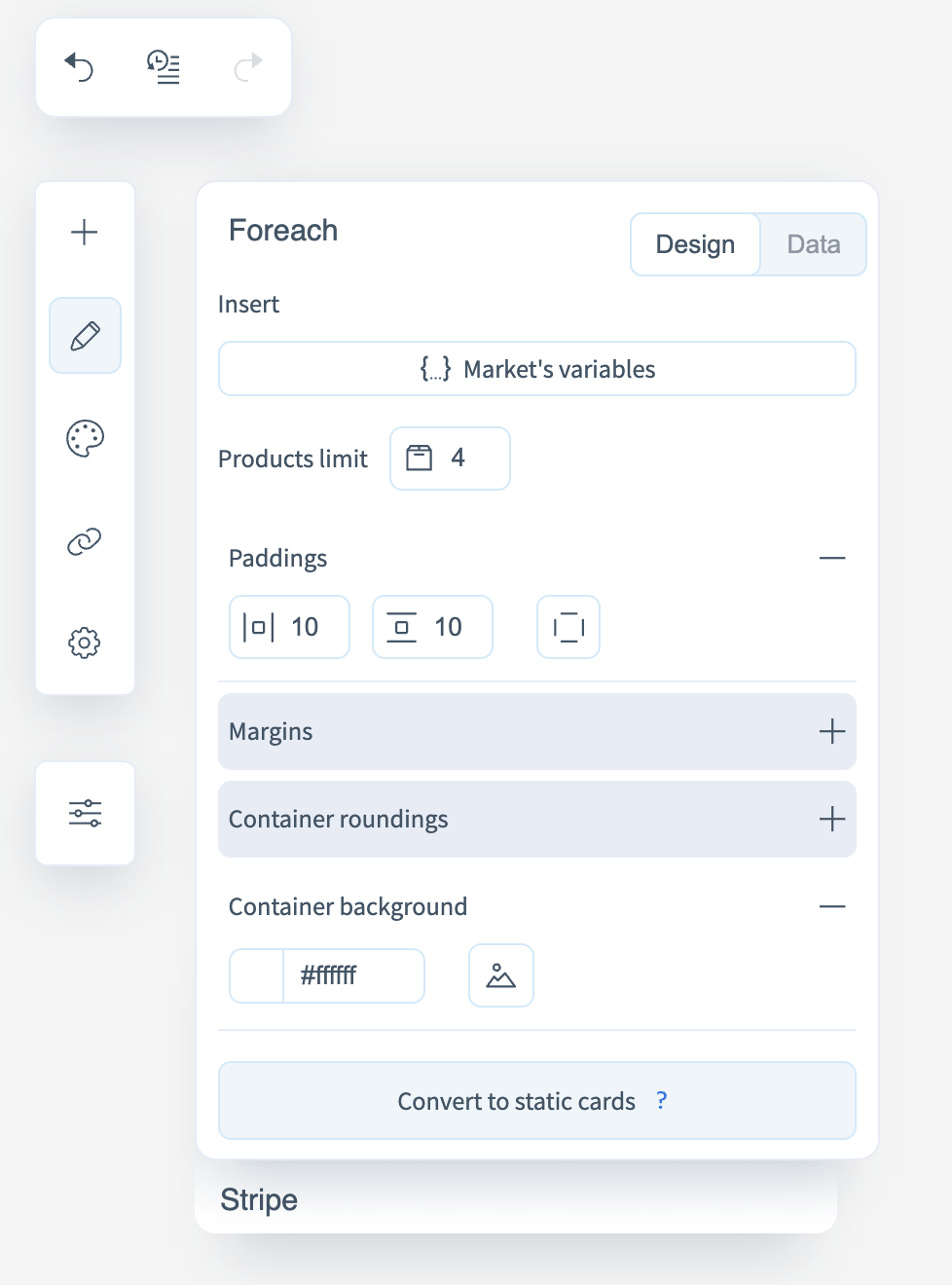Click the undo arrow icon

(x=79, y=67)
